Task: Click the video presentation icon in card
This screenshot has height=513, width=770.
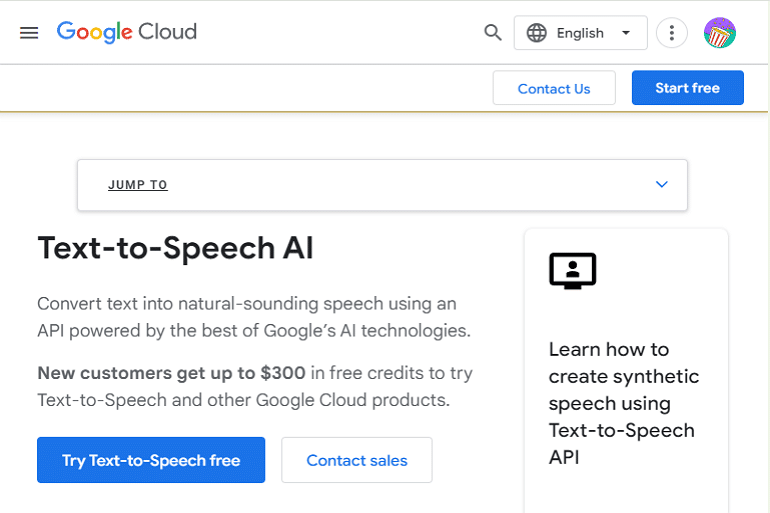Action: pos(572,271)
